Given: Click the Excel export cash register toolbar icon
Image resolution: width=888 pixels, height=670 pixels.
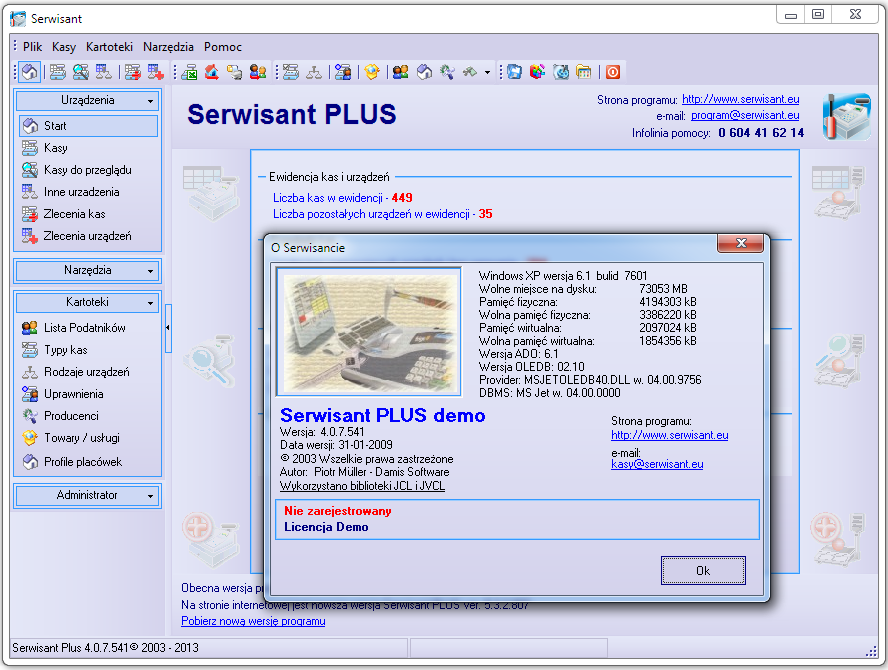Looking at the screenshot, I should (x=189, y=72).
